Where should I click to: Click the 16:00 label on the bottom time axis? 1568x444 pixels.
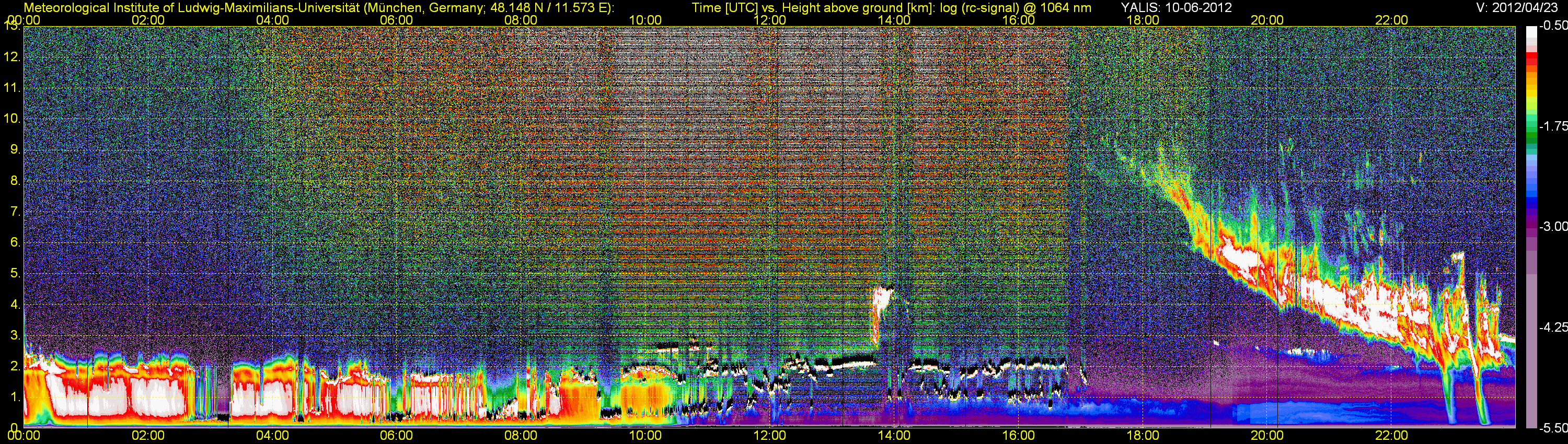pos(1018,436)
